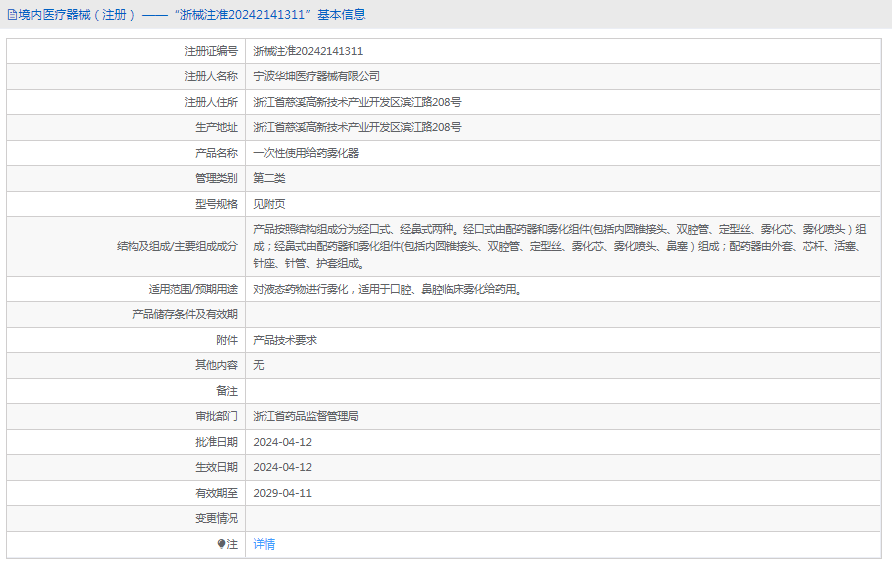Screen dimensions: 892x568
Task: Click the 生效日期 label
Action: click(216, 467)
